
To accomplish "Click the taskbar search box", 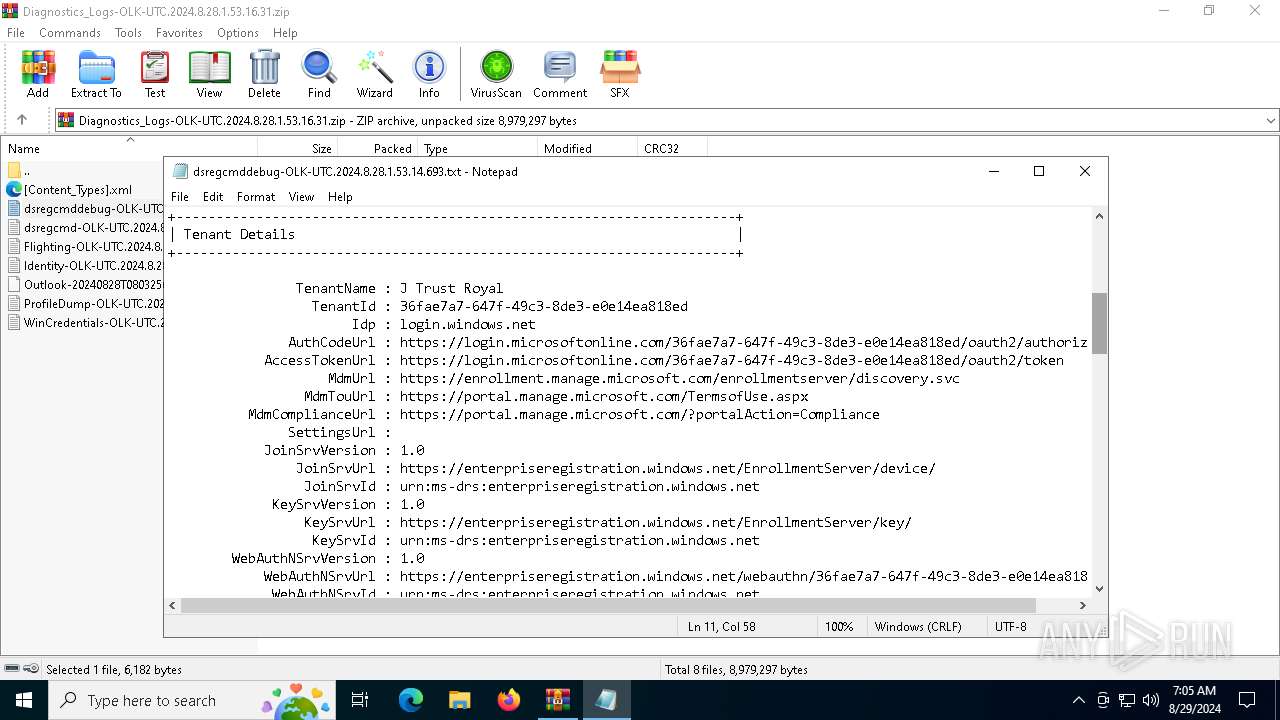I will pos(192,700).
